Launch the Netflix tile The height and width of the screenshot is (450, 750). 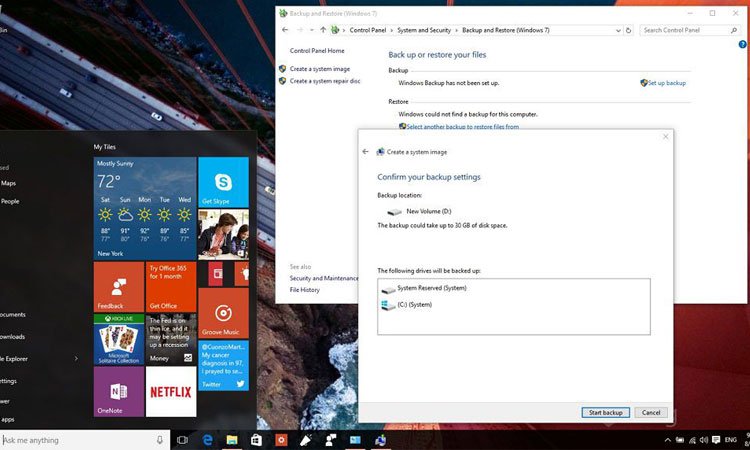point(171,391)
